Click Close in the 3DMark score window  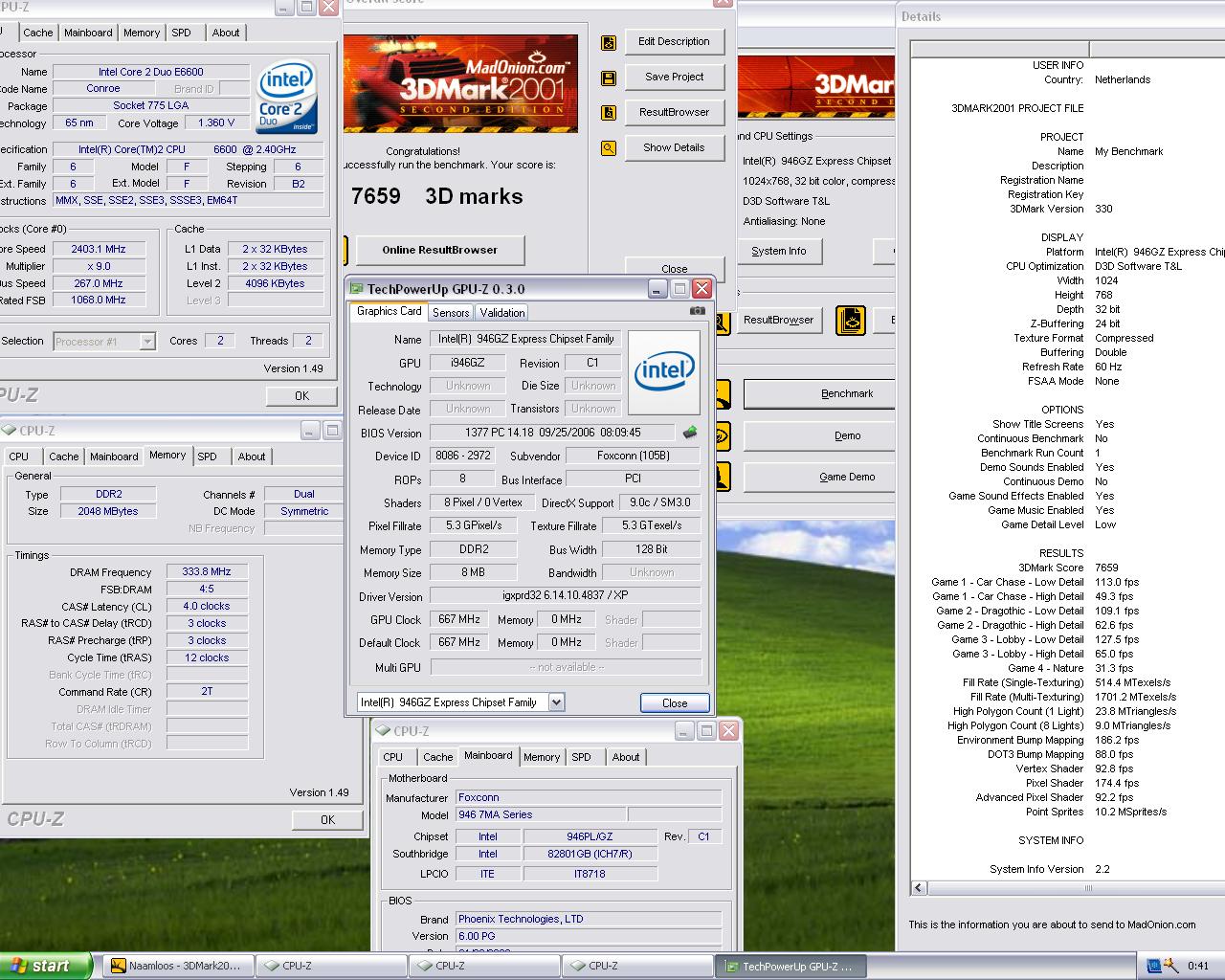coord(674,269)
